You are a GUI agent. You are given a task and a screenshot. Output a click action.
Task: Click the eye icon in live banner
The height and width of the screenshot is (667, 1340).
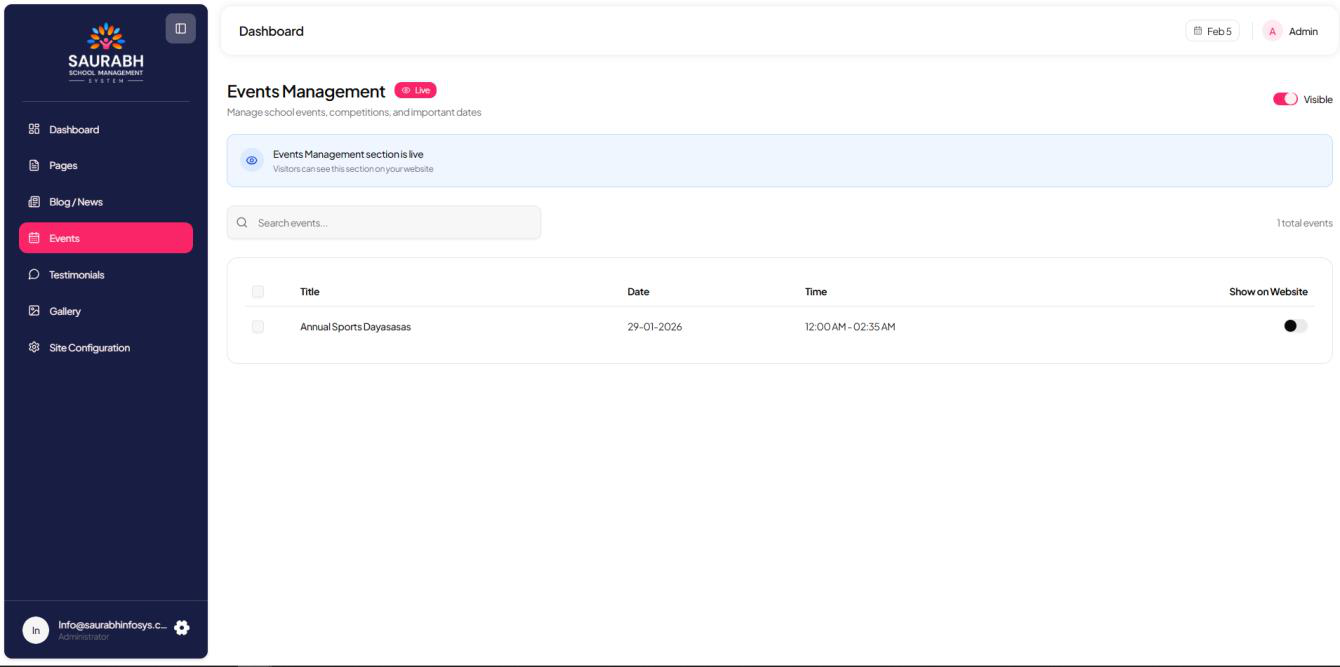pyautogui.click(x=252, y=161)
